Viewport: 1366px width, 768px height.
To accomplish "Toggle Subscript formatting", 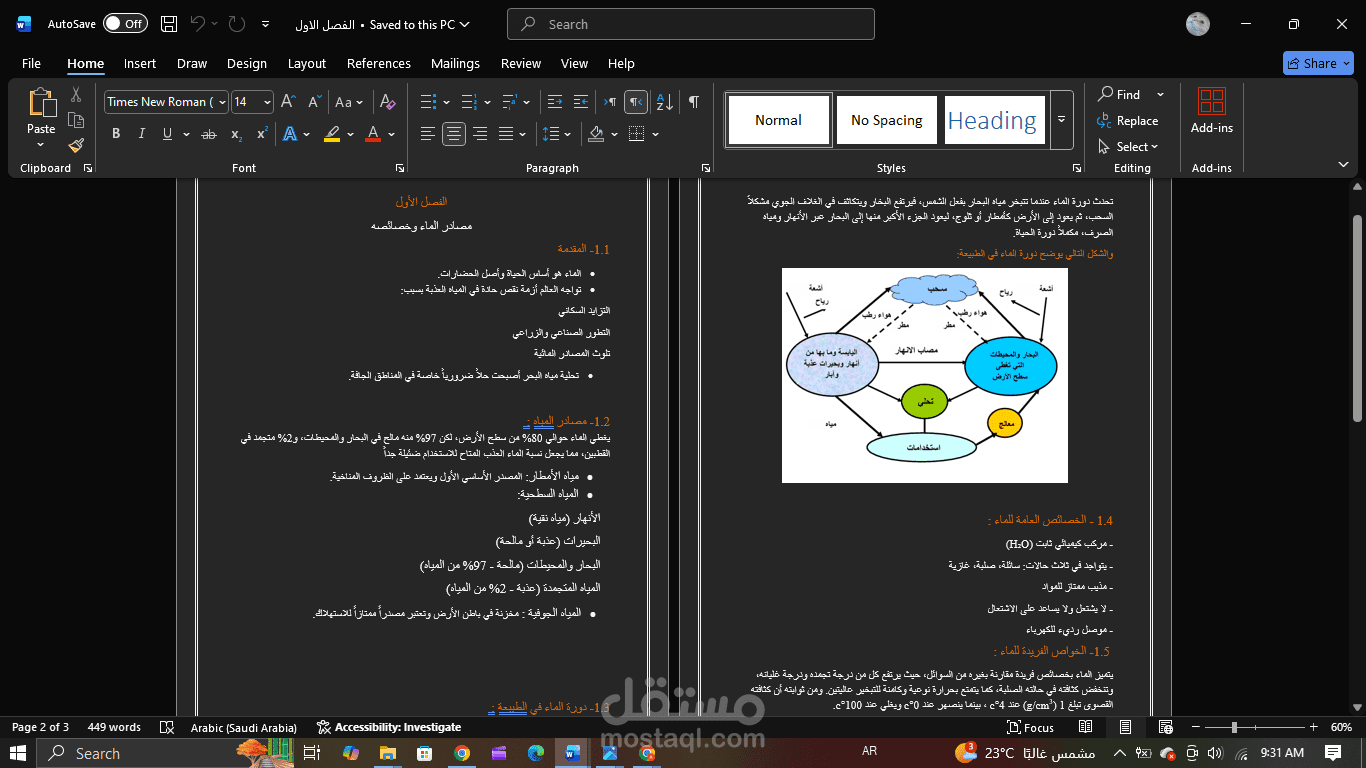I will [x=236, y=134].
